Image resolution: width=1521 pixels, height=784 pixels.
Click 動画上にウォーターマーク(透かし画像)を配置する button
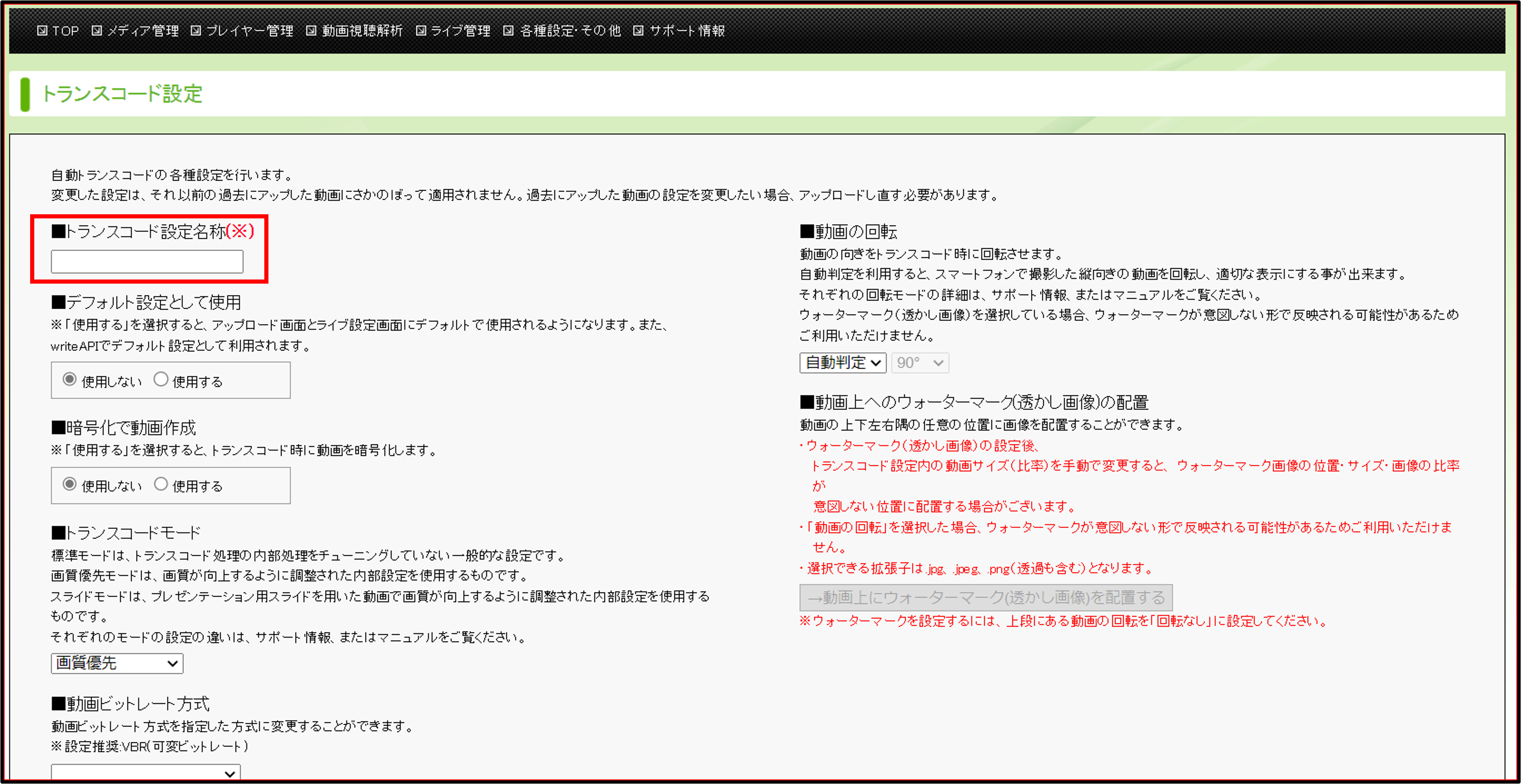[985, 597]
